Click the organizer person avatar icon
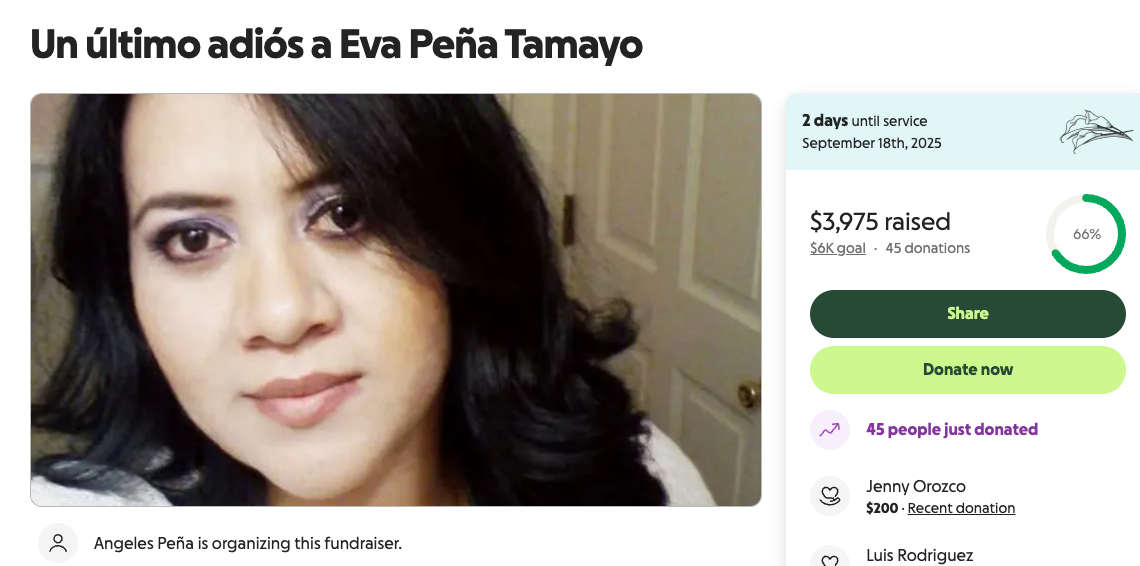Screen dimensions: 1140x566 tap(58, 543)
